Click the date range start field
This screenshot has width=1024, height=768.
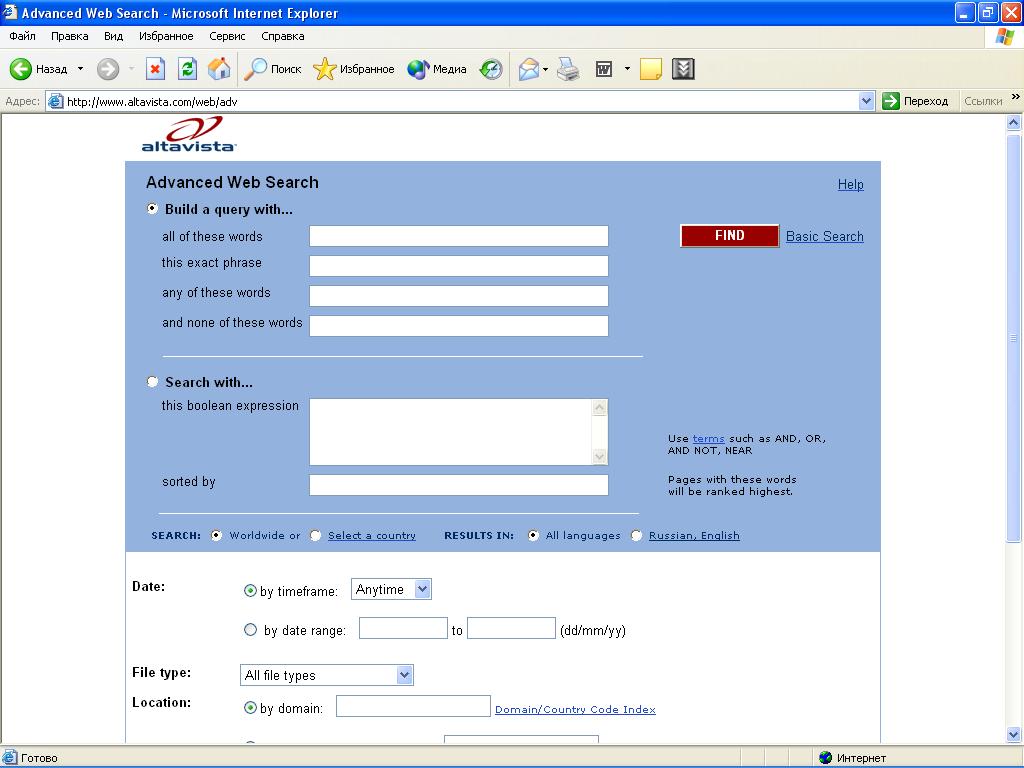(403, 628)
